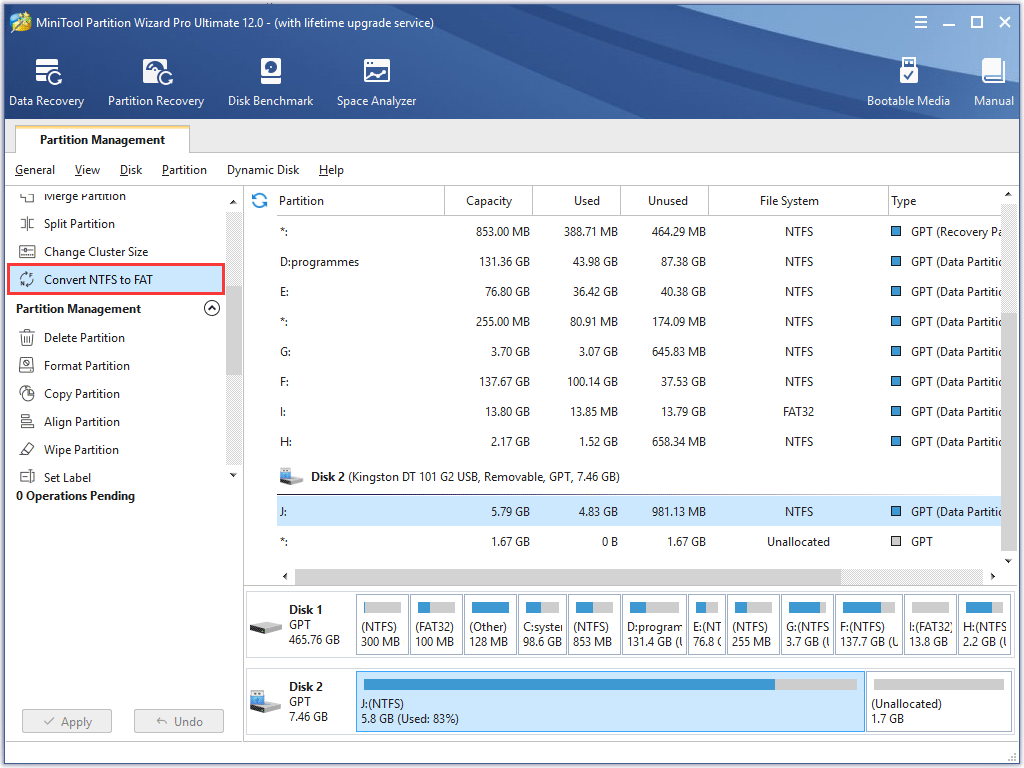This screenshot has width=1024, height=768.
Task: Click NTFS 300 MB block in Disk 1
Action: [382, 625]
